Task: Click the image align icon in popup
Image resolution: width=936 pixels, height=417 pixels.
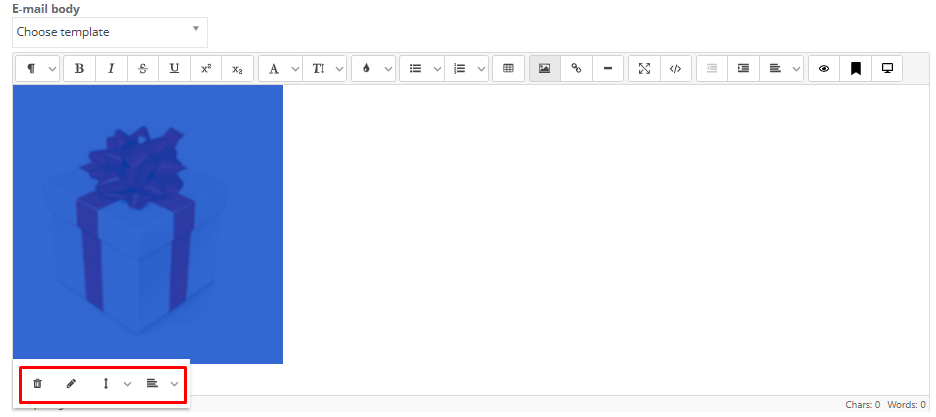Action: click(152, 384)
